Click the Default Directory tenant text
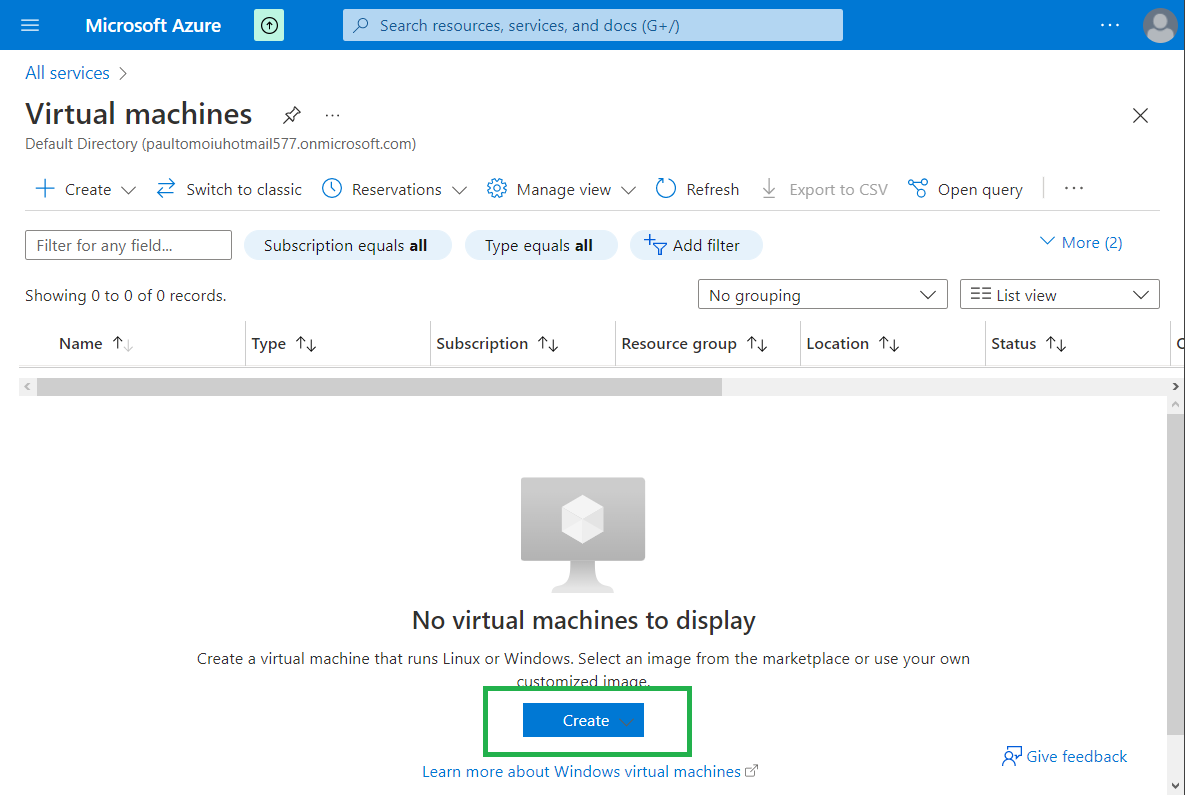Viewport: 1185px width, 795px height. (221, 144)
